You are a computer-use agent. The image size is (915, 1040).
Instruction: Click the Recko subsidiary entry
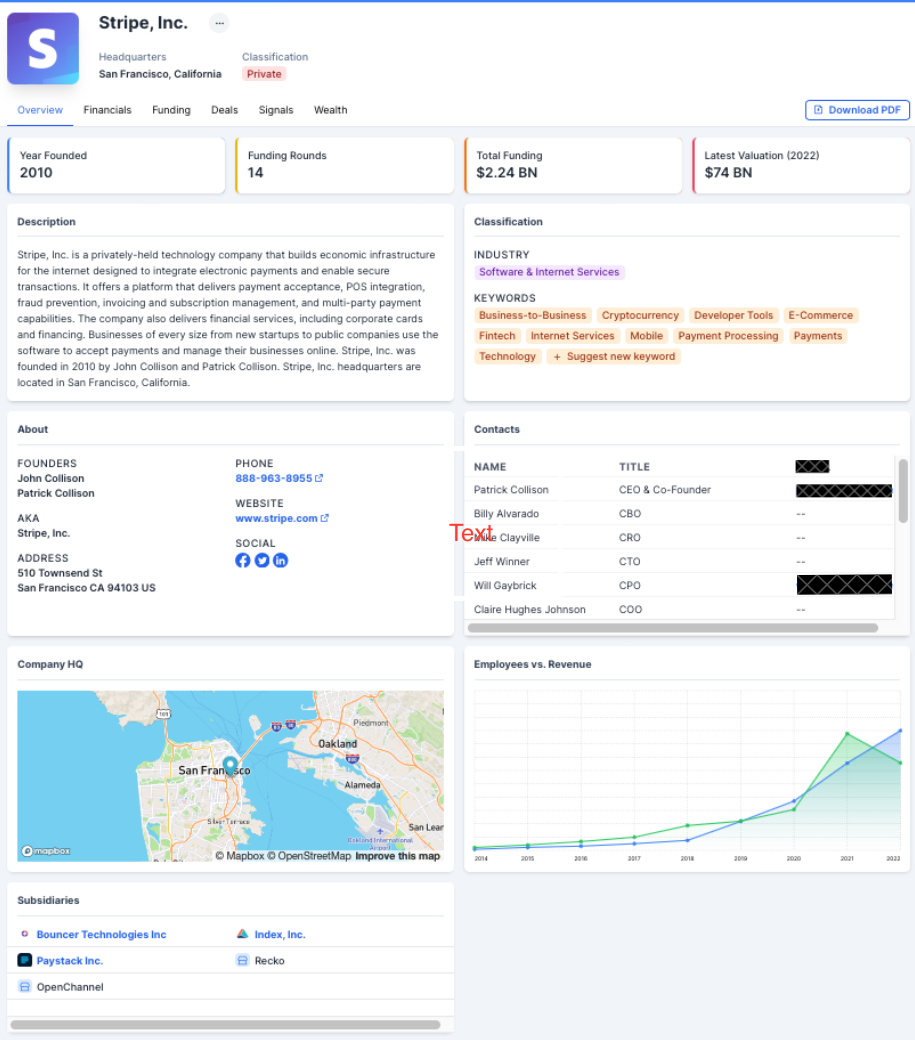pyautogui.click(x=269, y=961)
